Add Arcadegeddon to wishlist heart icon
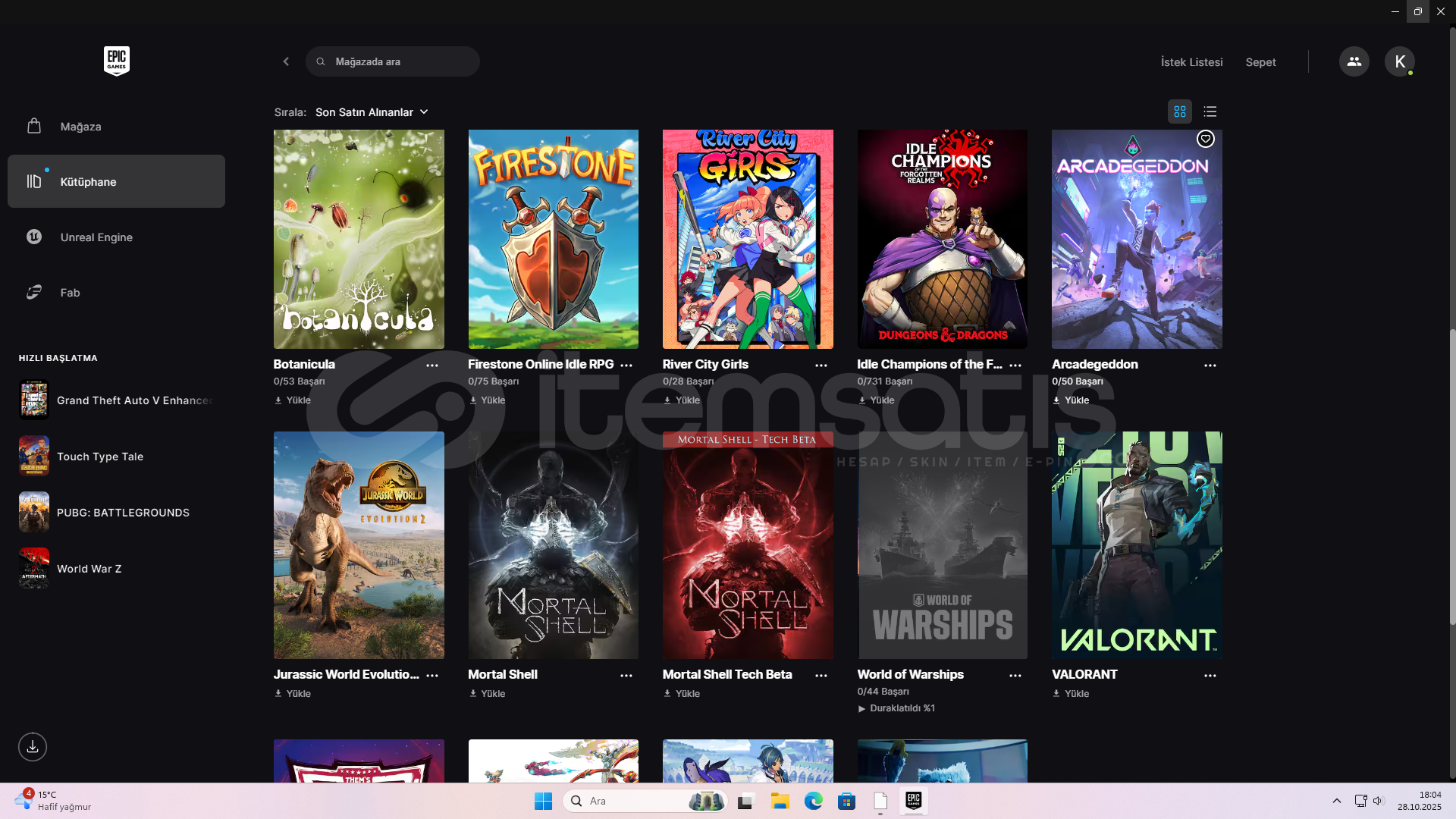The width and height of the screenshot is (1456, 819). pyautogui.click(x=1205, y=139)
